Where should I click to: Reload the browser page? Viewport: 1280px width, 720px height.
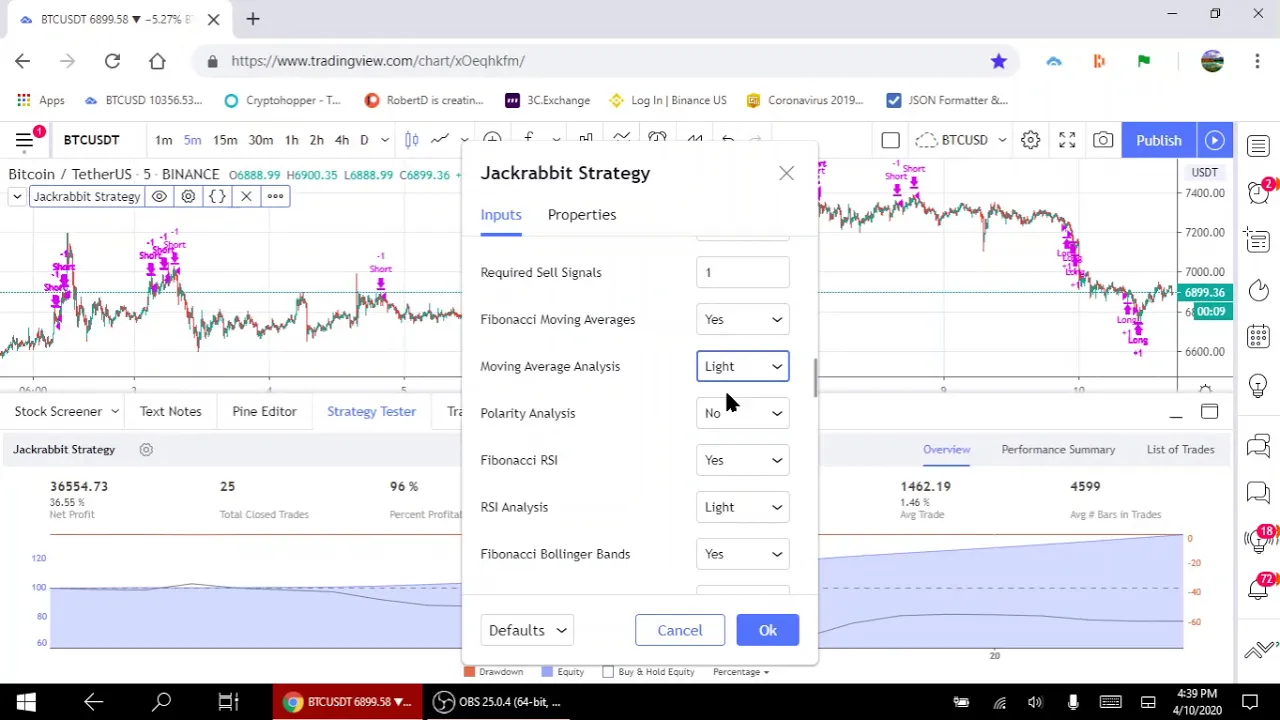click(112, 61)
